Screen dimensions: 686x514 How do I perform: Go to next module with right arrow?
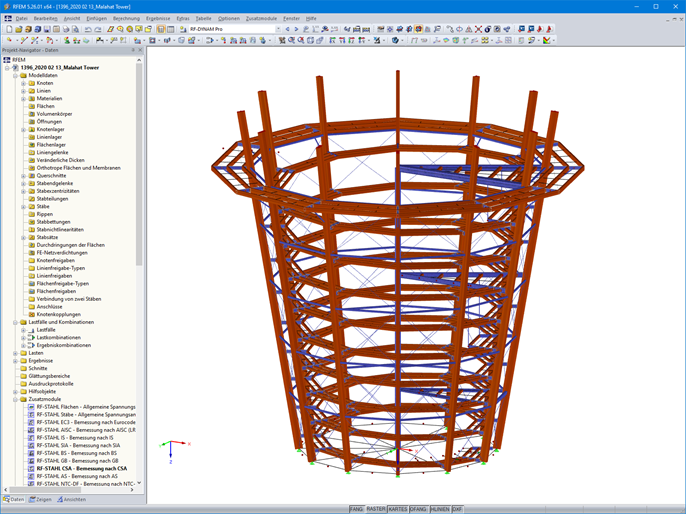(296, 29)
